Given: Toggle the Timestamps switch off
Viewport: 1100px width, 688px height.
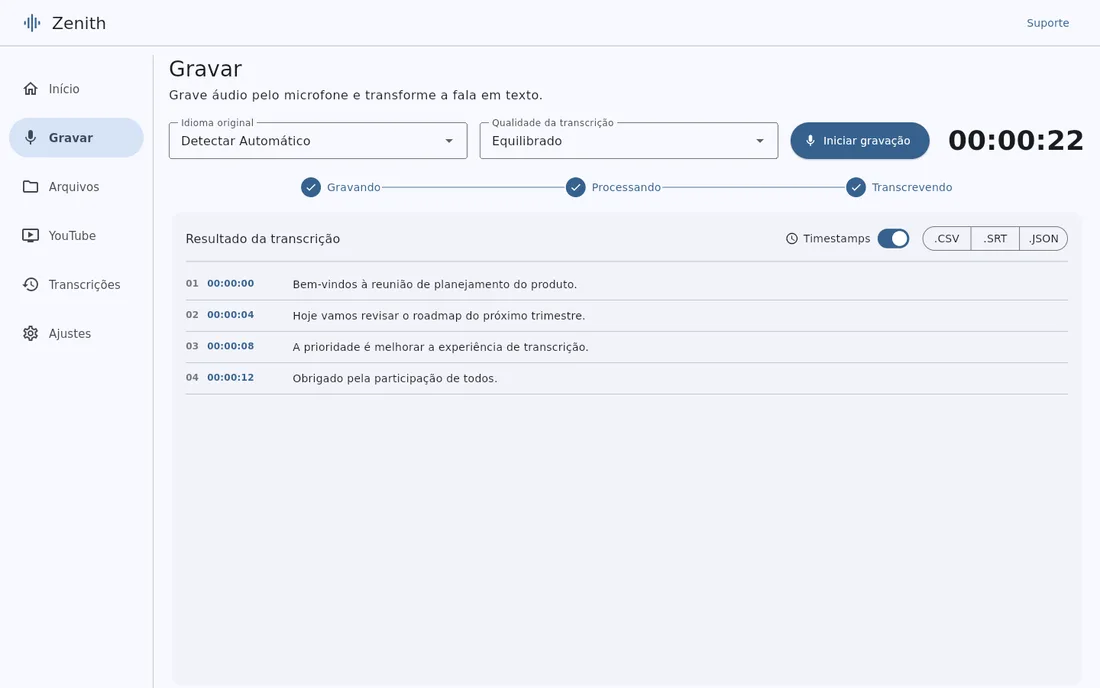Looking at the screenshot, I should (893, 238).
